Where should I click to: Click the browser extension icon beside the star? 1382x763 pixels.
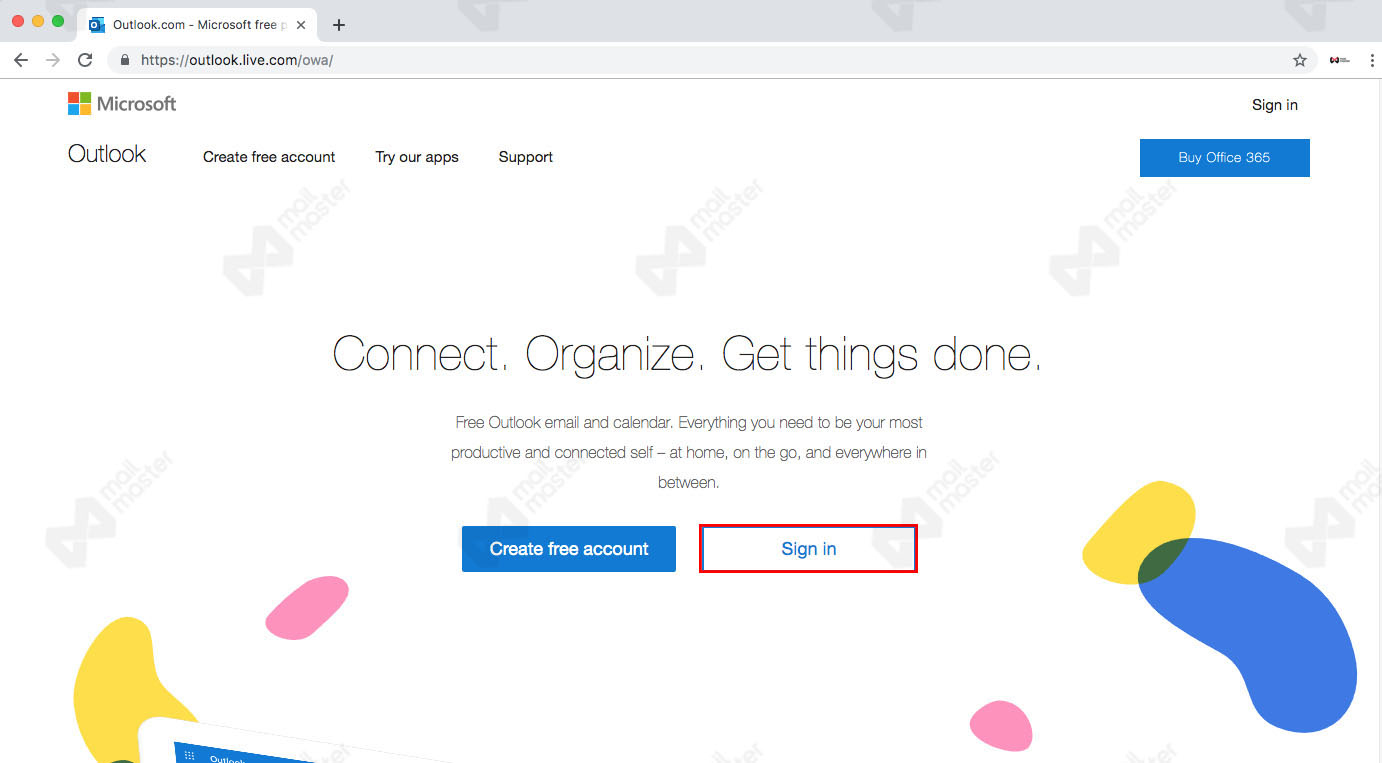coord(1339,60)
